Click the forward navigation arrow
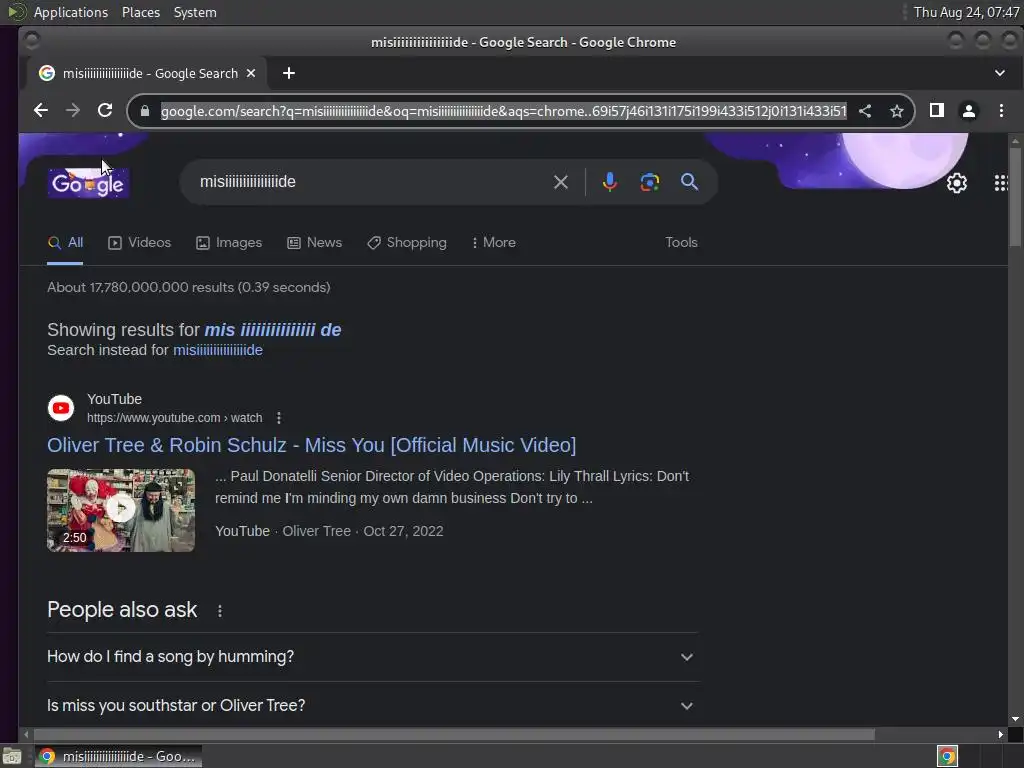The image size is (1024, 768). click(72, 110)
